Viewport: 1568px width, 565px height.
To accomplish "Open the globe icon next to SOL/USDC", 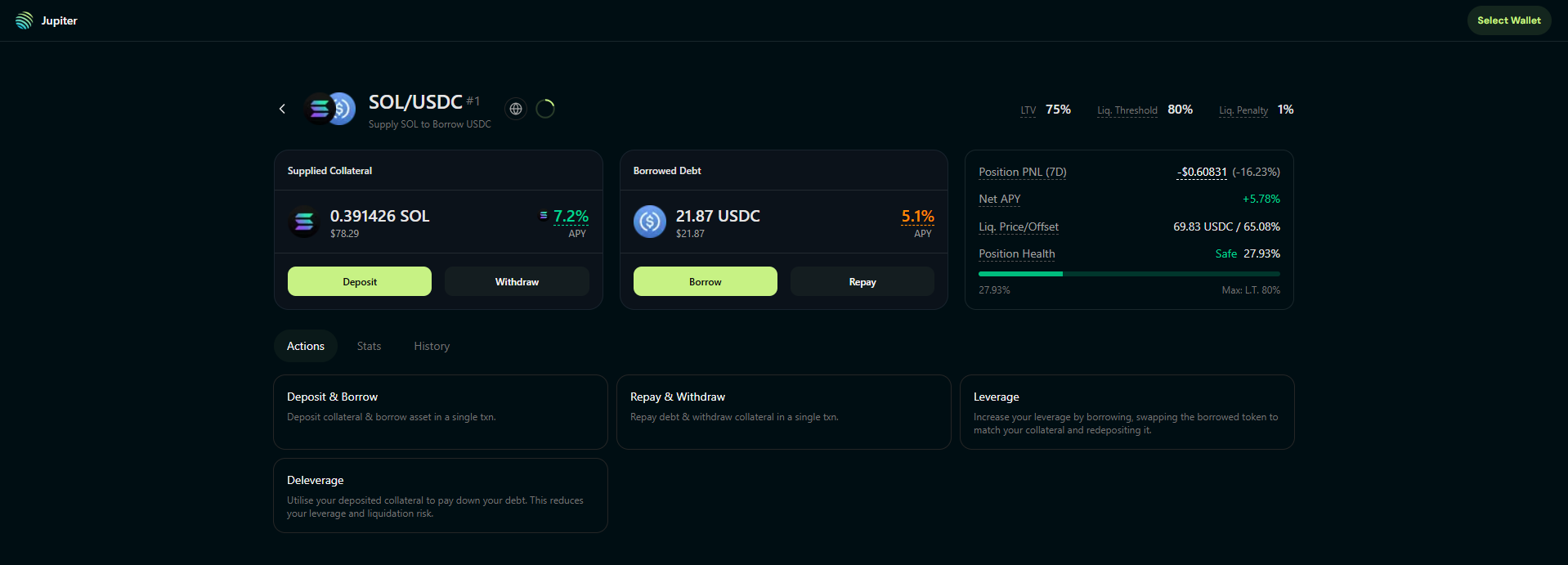I will tap(516, 109).
